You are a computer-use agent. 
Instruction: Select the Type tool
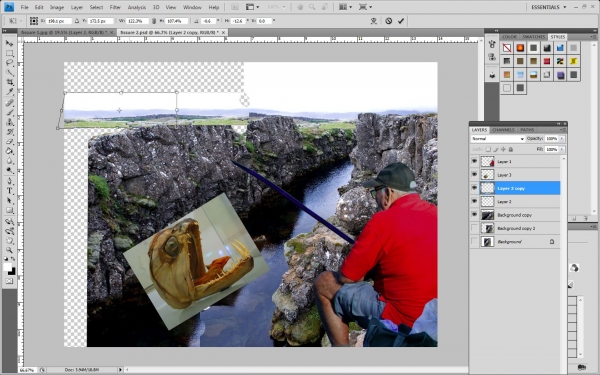[x=9, y=191]
